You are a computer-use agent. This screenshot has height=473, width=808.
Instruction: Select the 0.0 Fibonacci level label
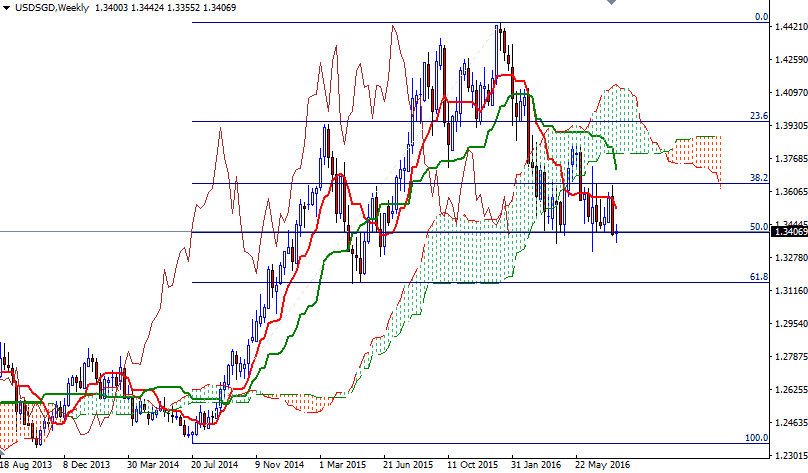(x=760, y=17)
